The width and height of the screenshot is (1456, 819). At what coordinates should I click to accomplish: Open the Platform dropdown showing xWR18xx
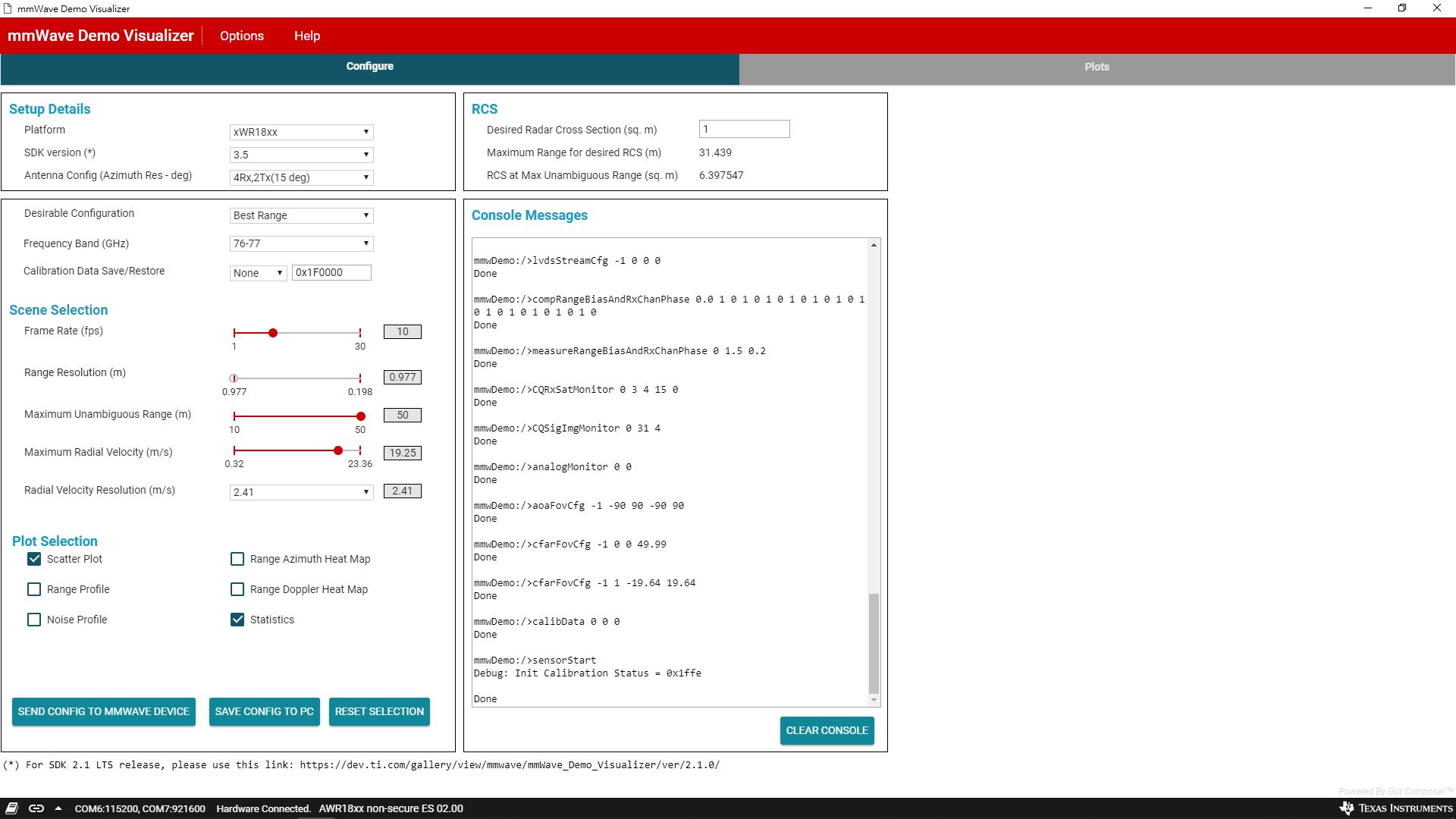[301, 132]
